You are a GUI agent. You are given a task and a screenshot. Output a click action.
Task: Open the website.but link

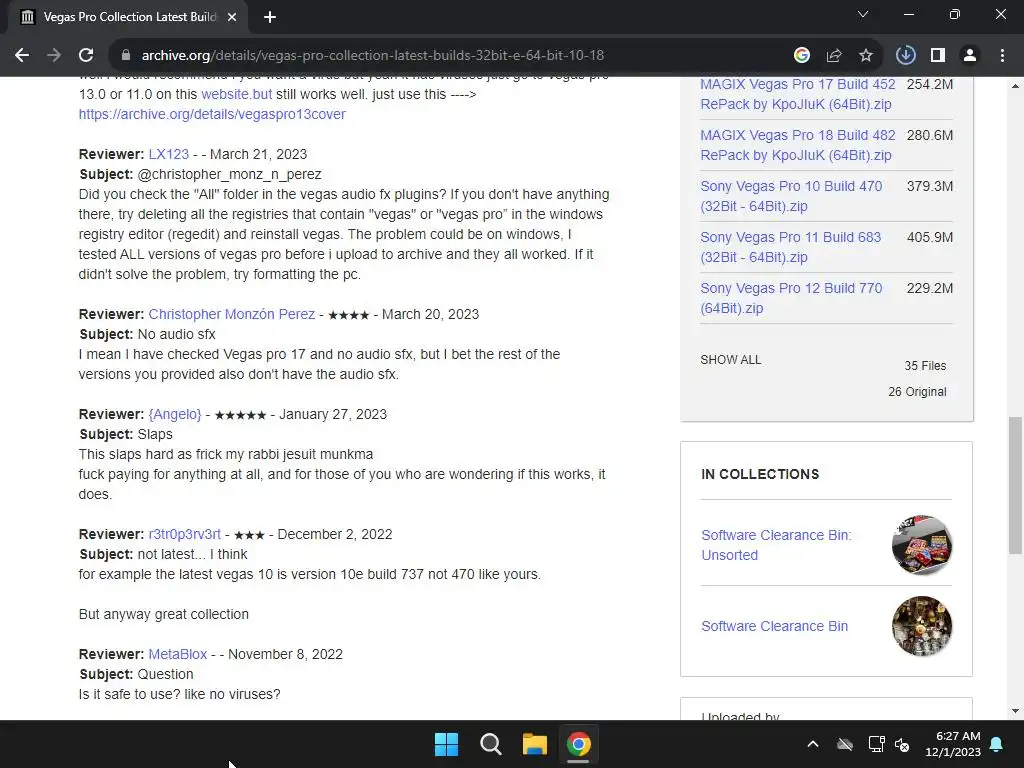236,94
